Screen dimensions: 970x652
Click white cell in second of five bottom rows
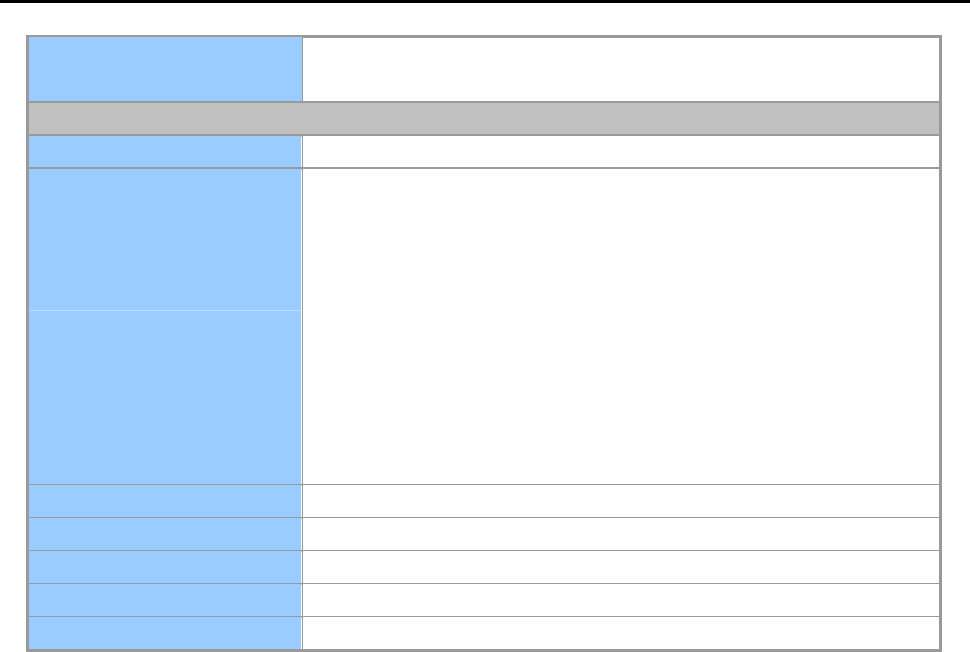click(x=621, y=533)
